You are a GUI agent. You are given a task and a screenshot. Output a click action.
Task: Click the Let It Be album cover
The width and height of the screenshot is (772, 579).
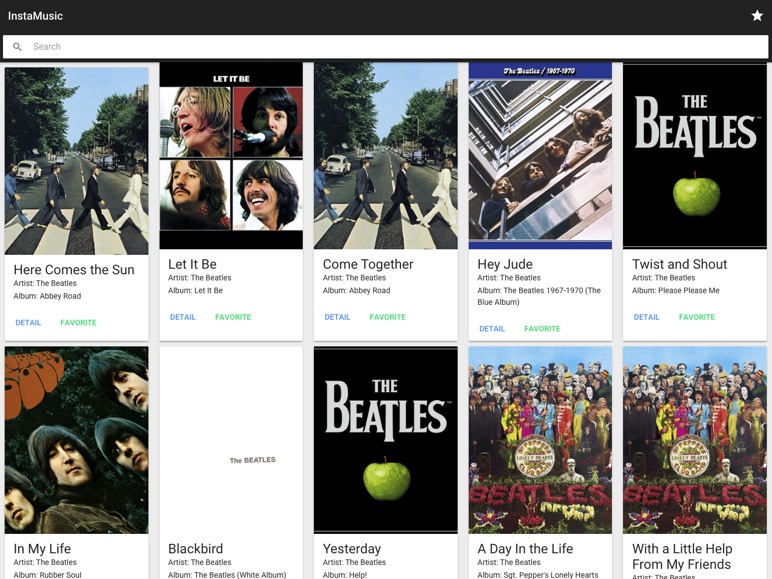pyautogui.click(x=231, y=156)
